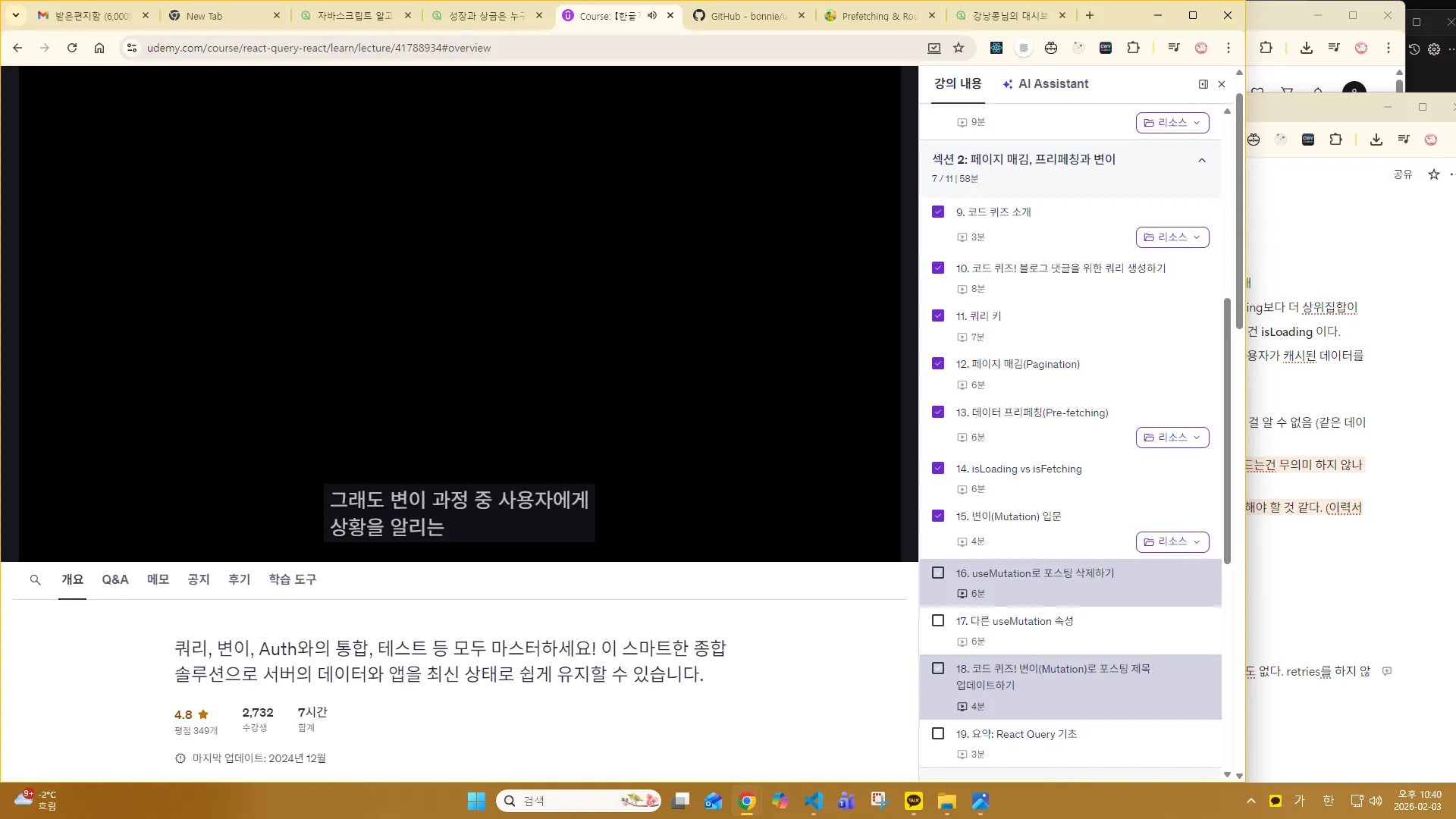Uncheck lecture 14 isLoading vs isFetching
The width and height of the screenshot is (1456, 819).
(938, 468)
